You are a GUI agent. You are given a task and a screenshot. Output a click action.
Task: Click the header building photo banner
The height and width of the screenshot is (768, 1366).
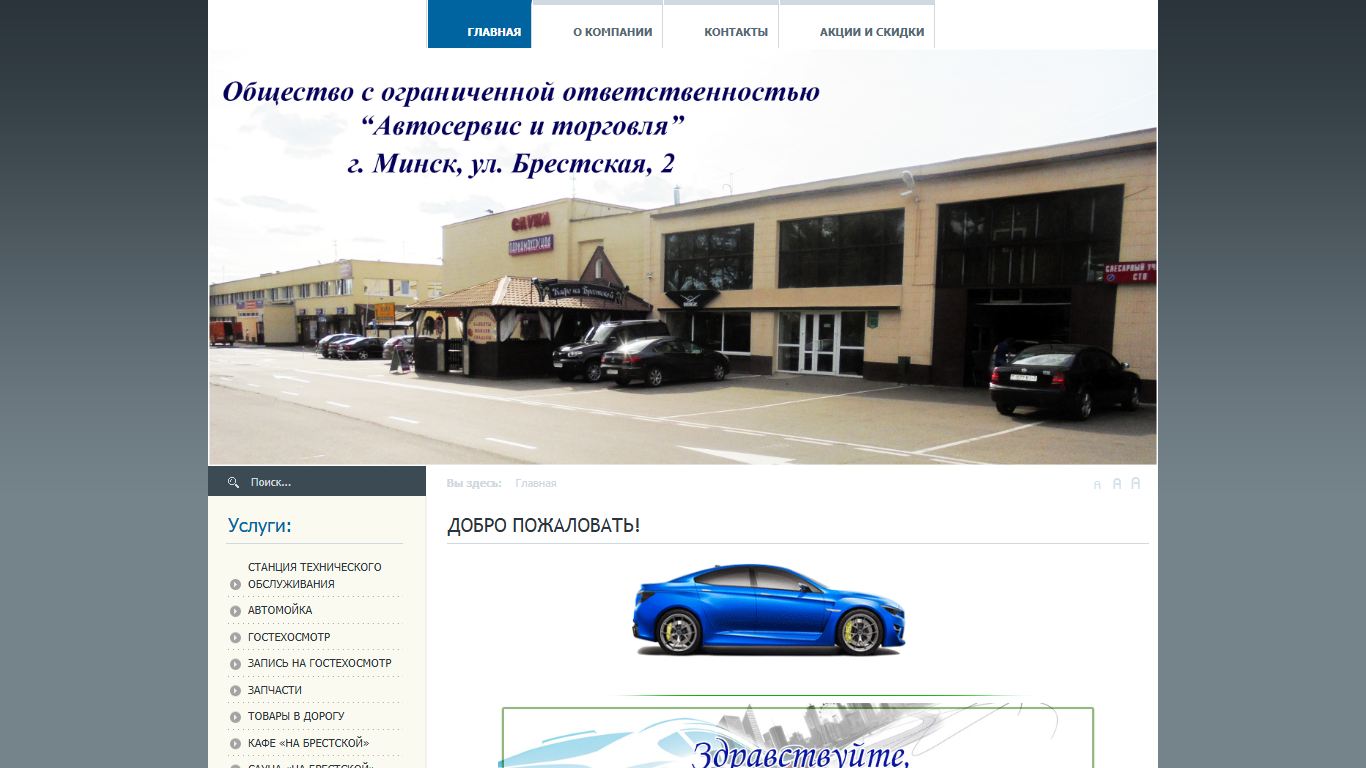[x=683, y=256]
